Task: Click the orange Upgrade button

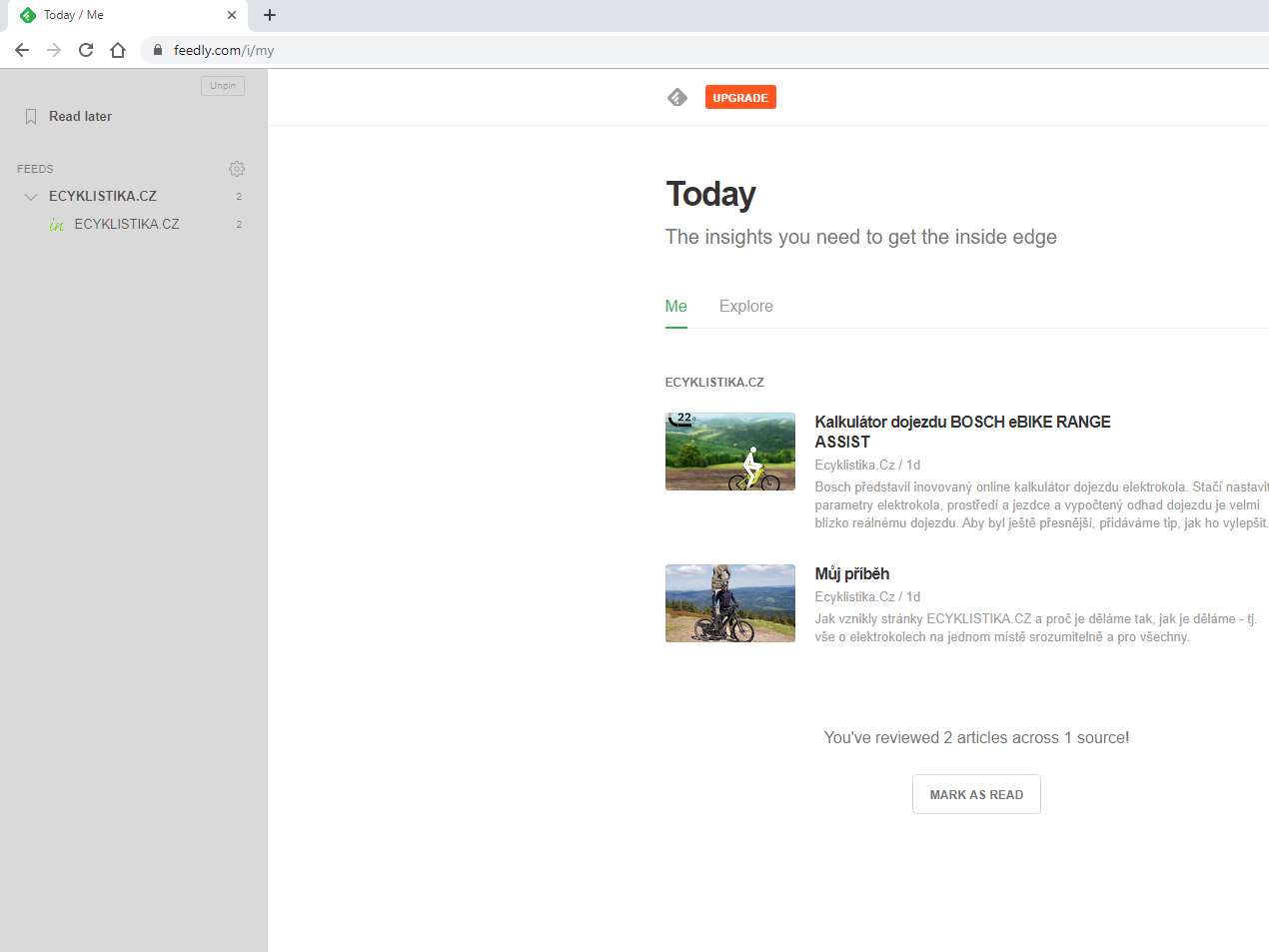Action: coord(740,97)
